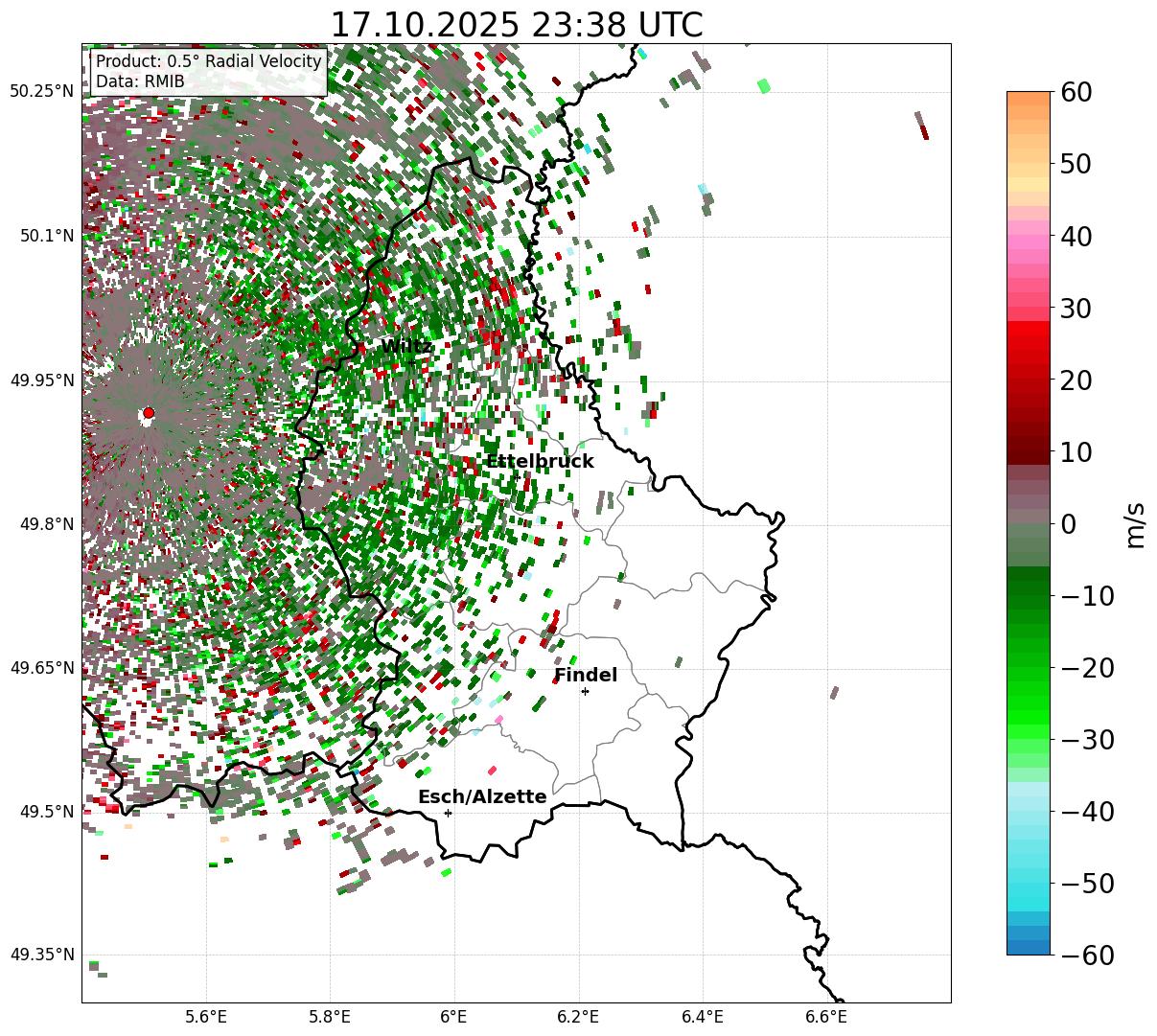Click the 49.5°N latitude tick label
1157x1036 pixels.
point(46,812)
